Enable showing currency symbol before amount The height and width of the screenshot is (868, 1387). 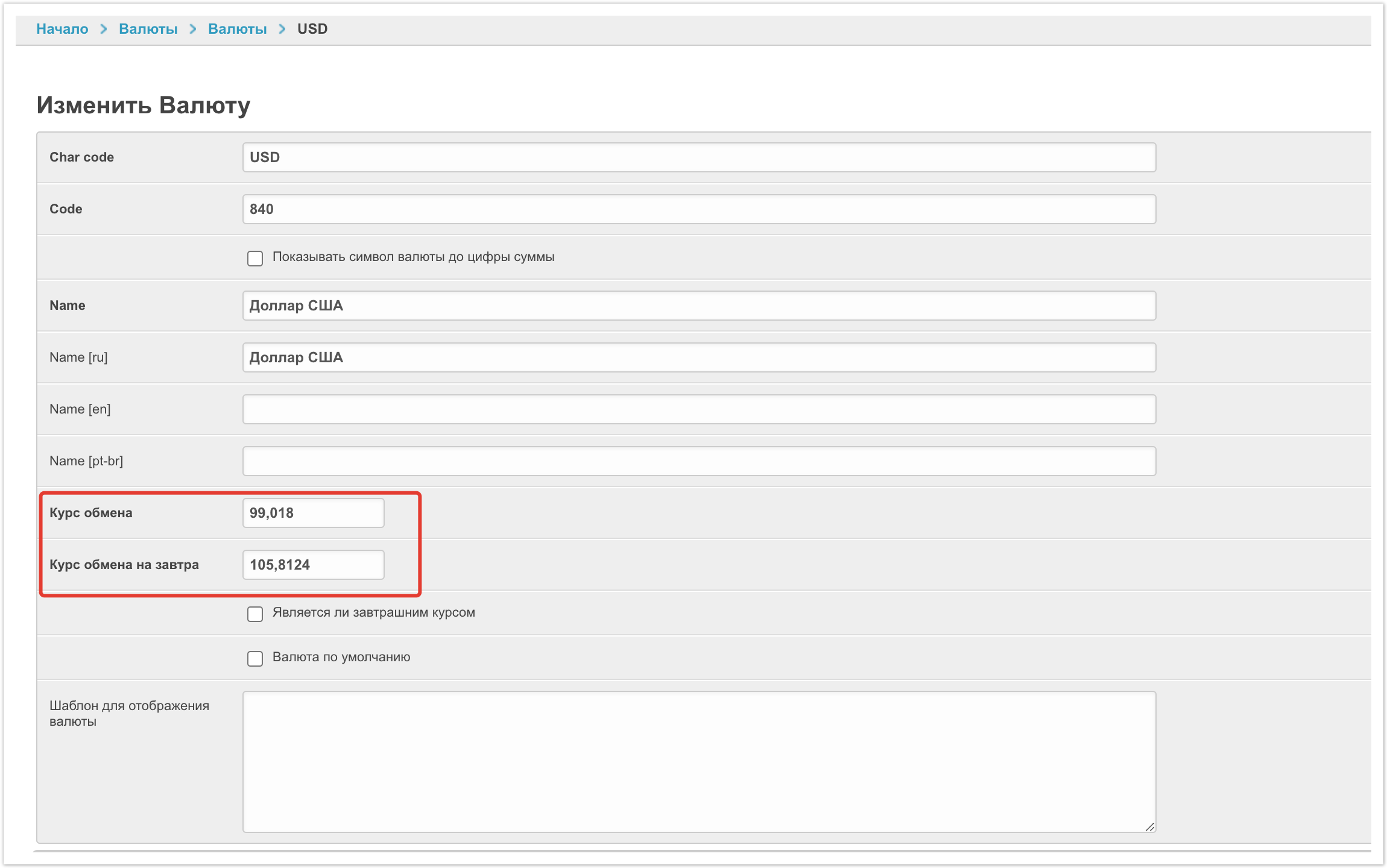coord(255,259)
